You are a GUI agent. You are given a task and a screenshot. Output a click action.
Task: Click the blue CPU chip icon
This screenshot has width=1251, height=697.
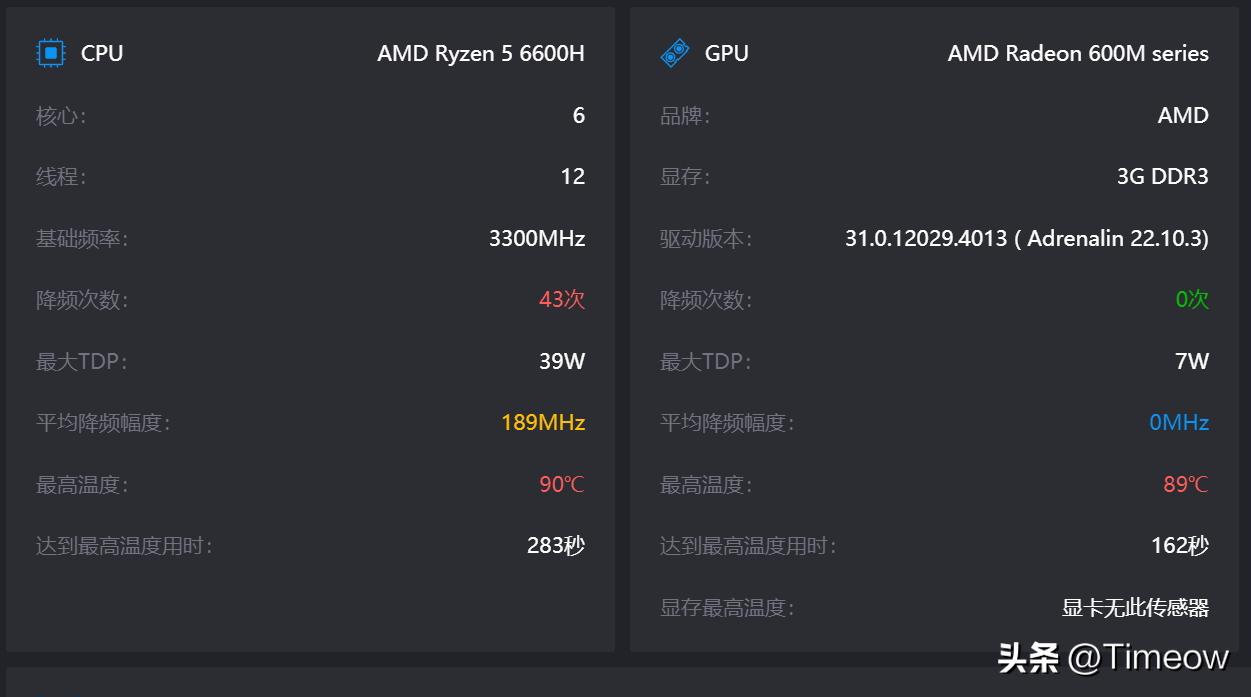(50, 53)
